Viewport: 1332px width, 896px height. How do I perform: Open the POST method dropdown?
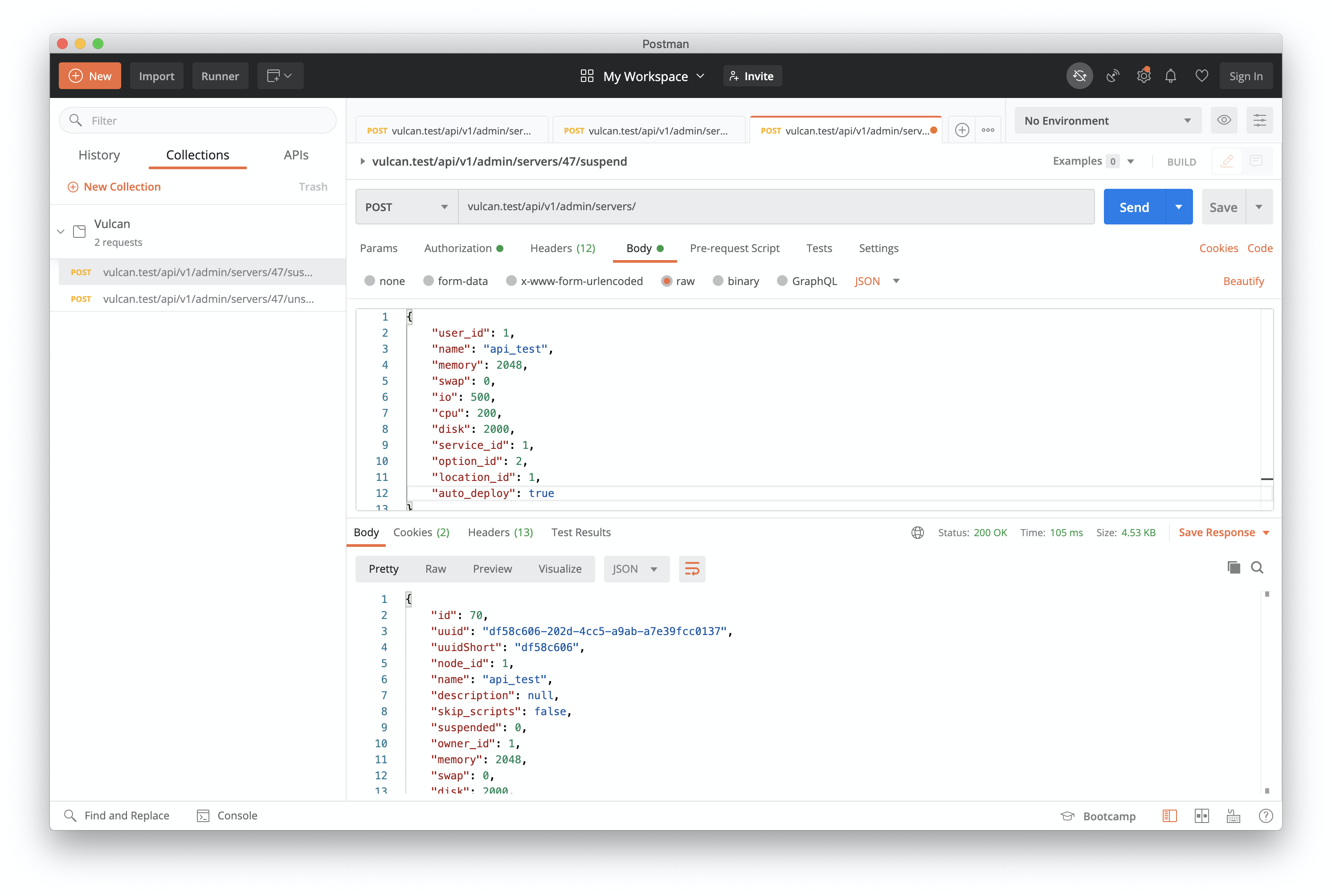click(x=406, y=207)
